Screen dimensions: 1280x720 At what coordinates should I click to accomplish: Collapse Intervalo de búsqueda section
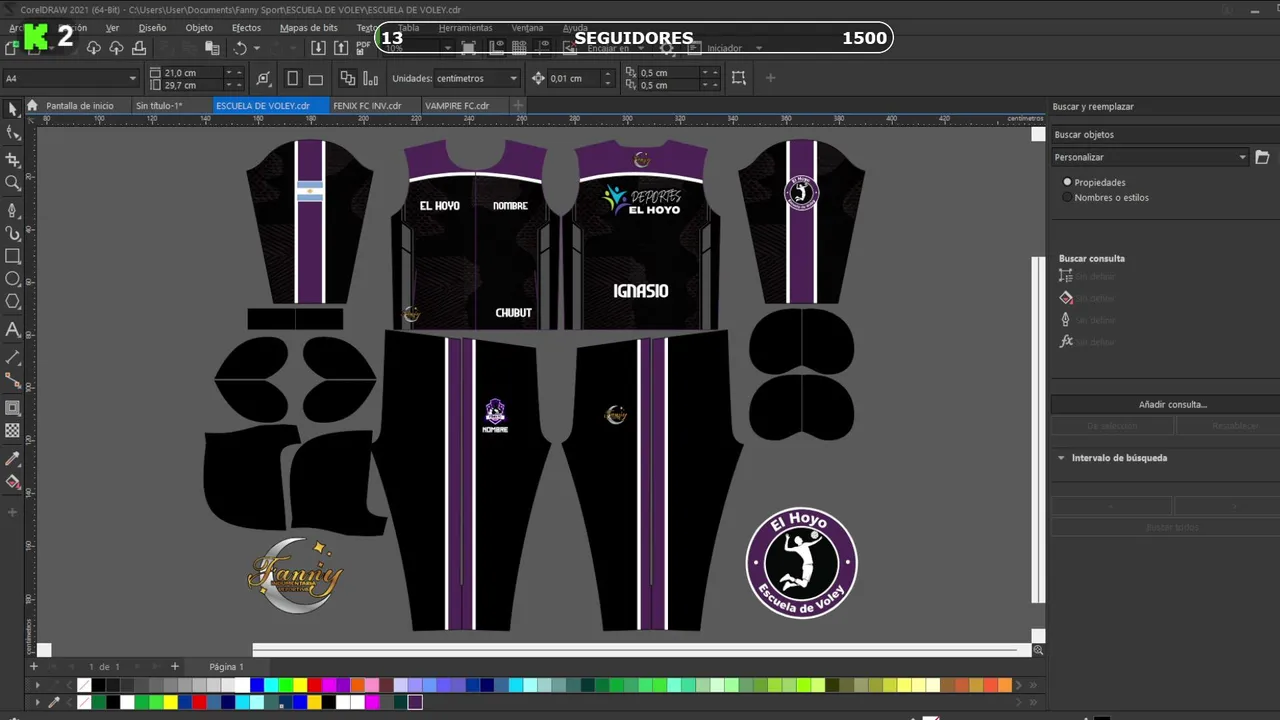1061,458
